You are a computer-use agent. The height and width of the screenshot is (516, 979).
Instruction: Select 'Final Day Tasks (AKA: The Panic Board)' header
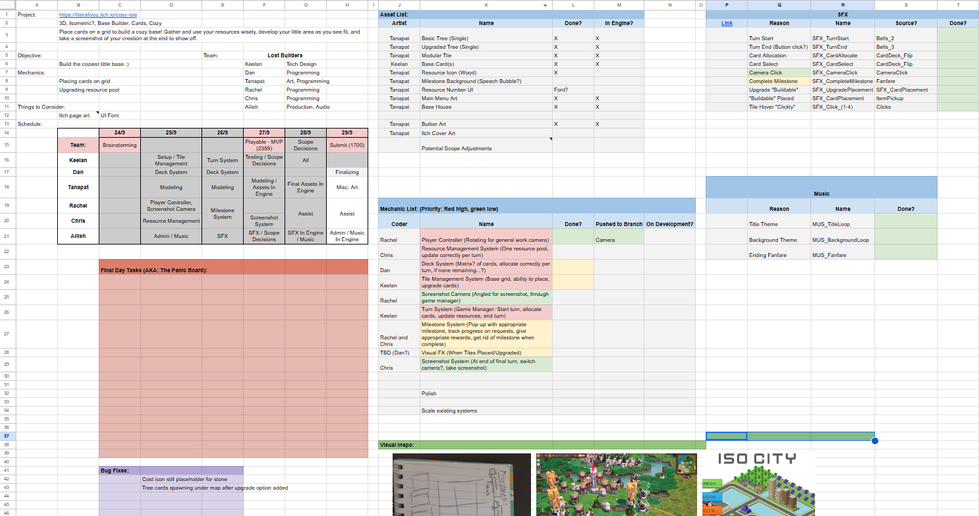[x=234, y=267]
